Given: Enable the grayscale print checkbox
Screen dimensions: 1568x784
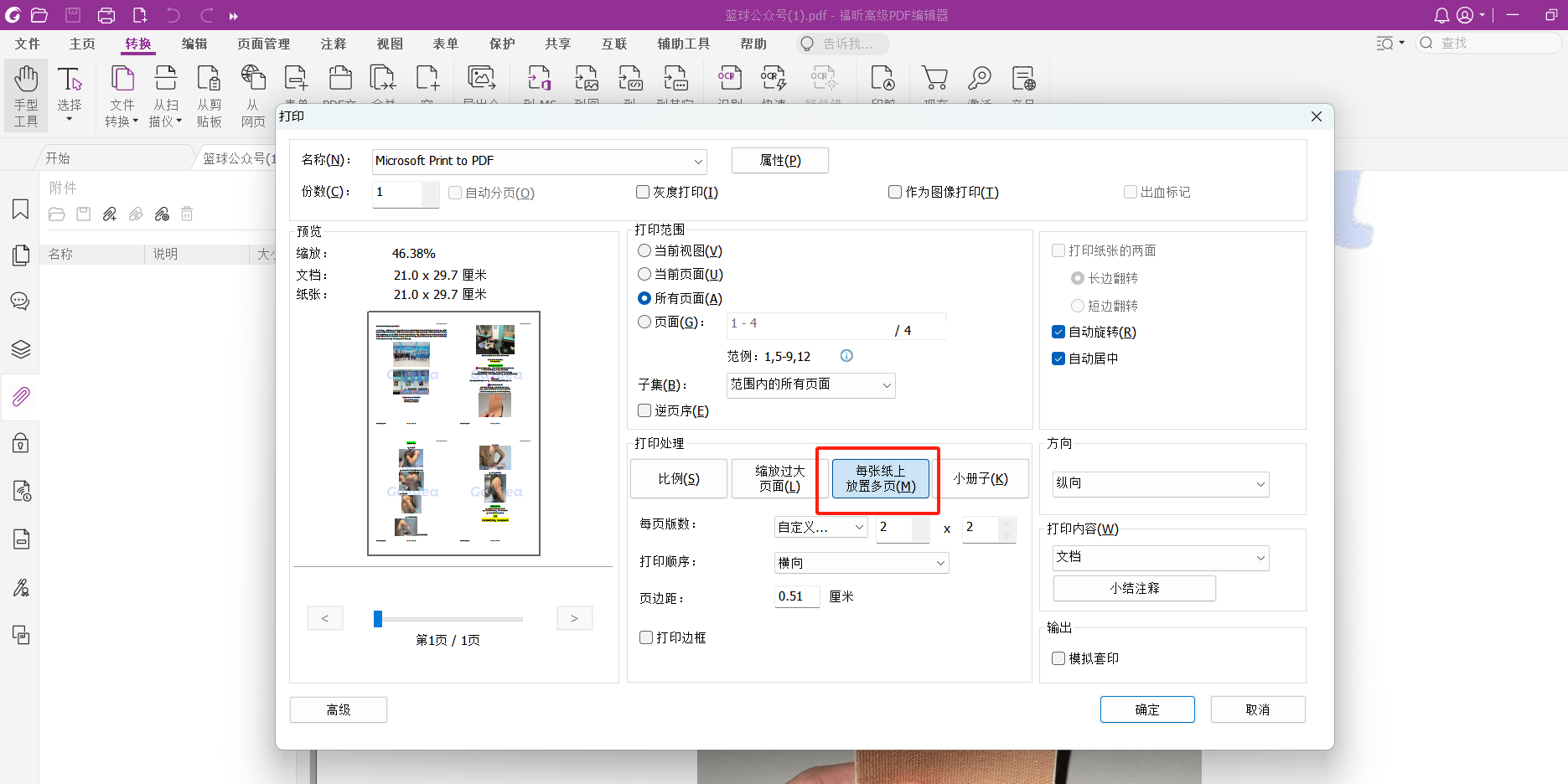Looking at the screenshot, I should [x=643, y=192].
